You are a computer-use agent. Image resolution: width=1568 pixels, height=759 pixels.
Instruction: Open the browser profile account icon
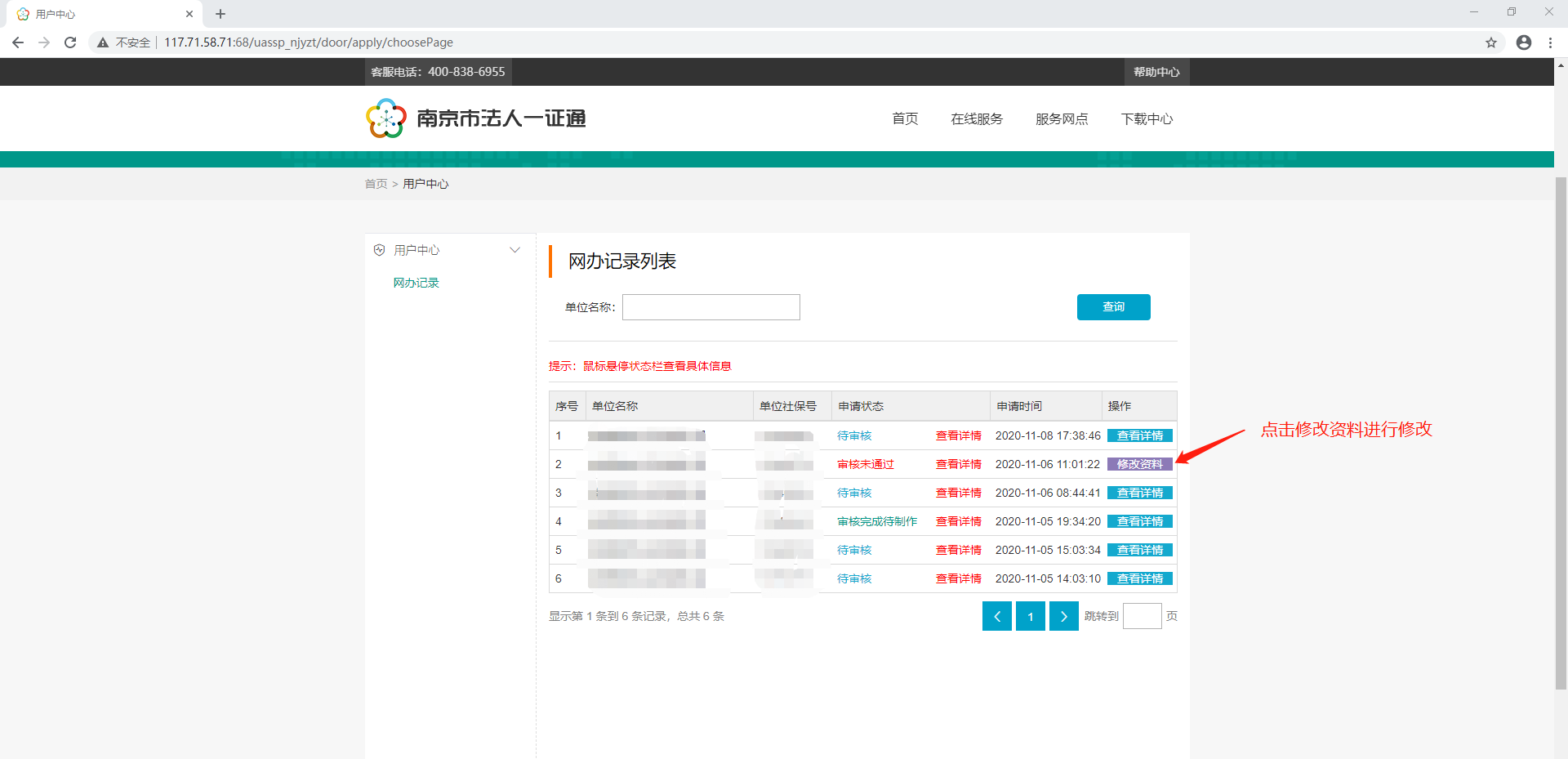coord(1524,42)
